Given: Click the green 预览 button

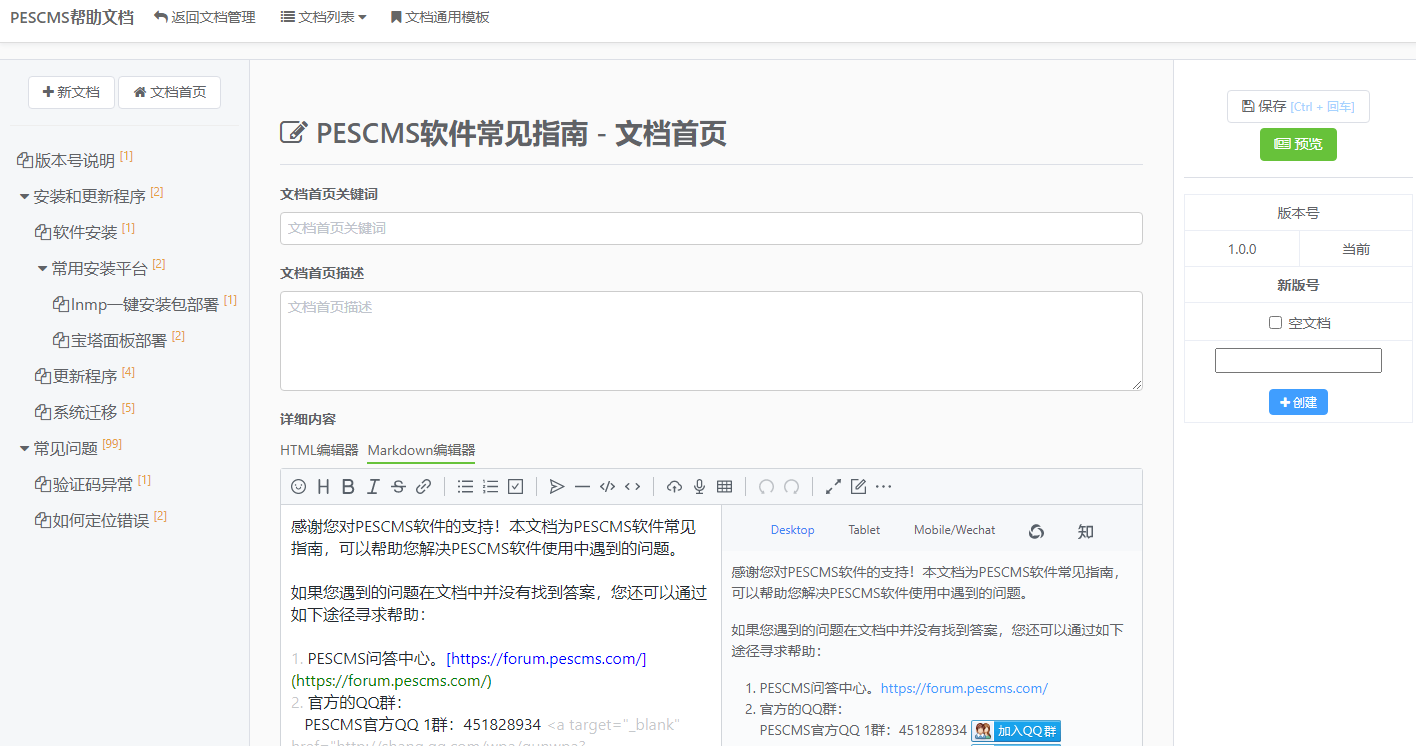Looking at the screenshot, I should pyautogui.click(x=1298, y=144).
